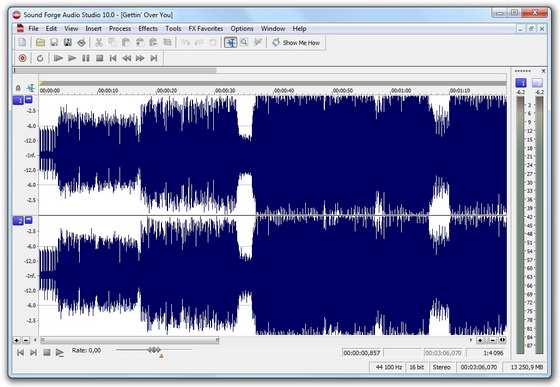
Task: Select the Edit tool
Action: 231,42
